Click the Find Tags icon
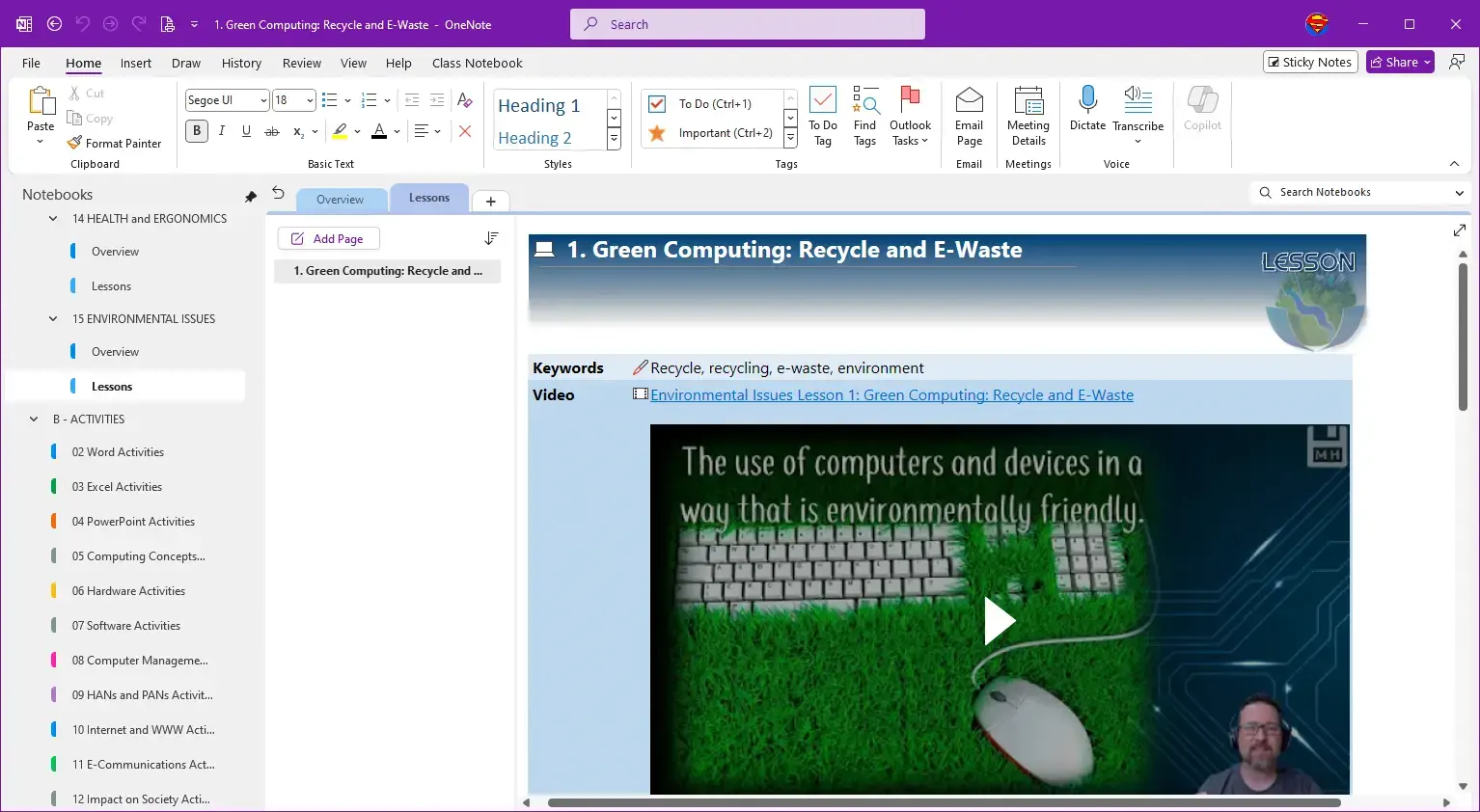Viewport: 1480px width, 812px height. 864,100
